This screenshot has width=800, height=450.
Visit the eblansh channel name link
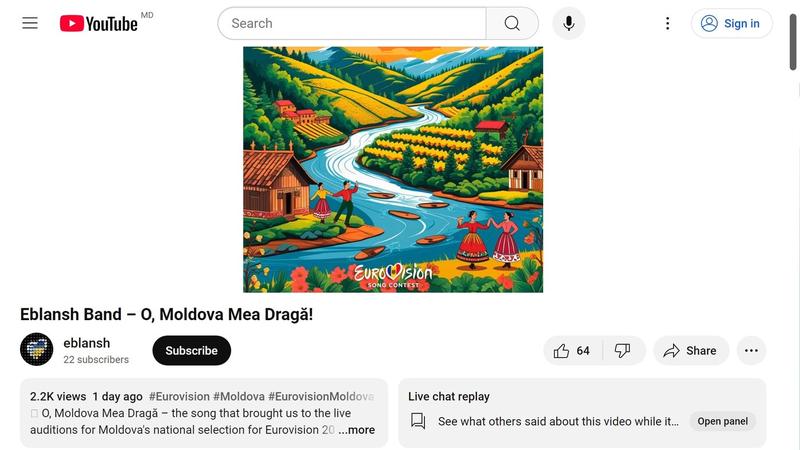click(87, 343)
